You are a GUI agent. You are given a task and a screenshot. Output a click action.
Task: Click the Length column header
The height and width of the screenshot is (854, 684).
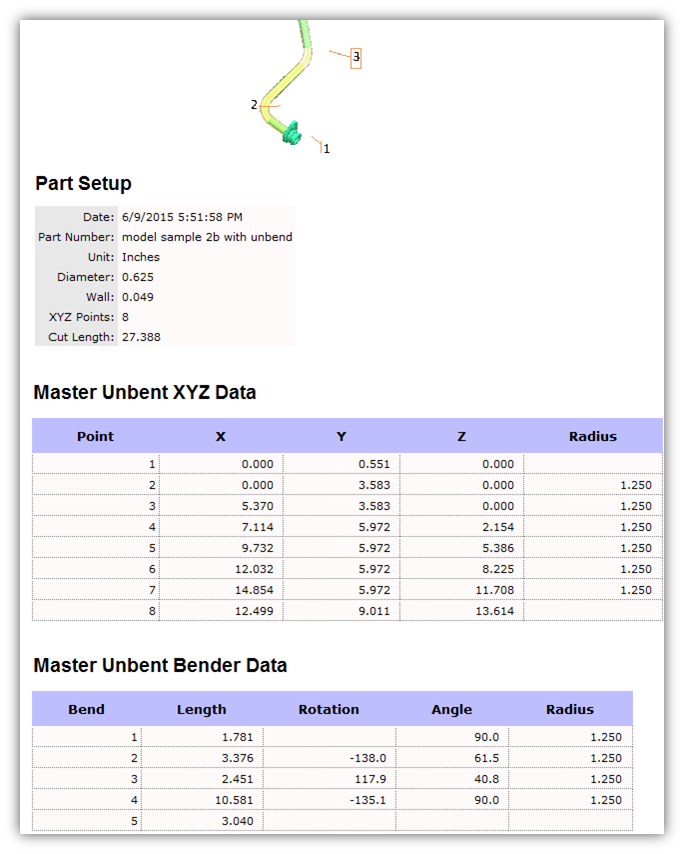[x=201, y=709]
